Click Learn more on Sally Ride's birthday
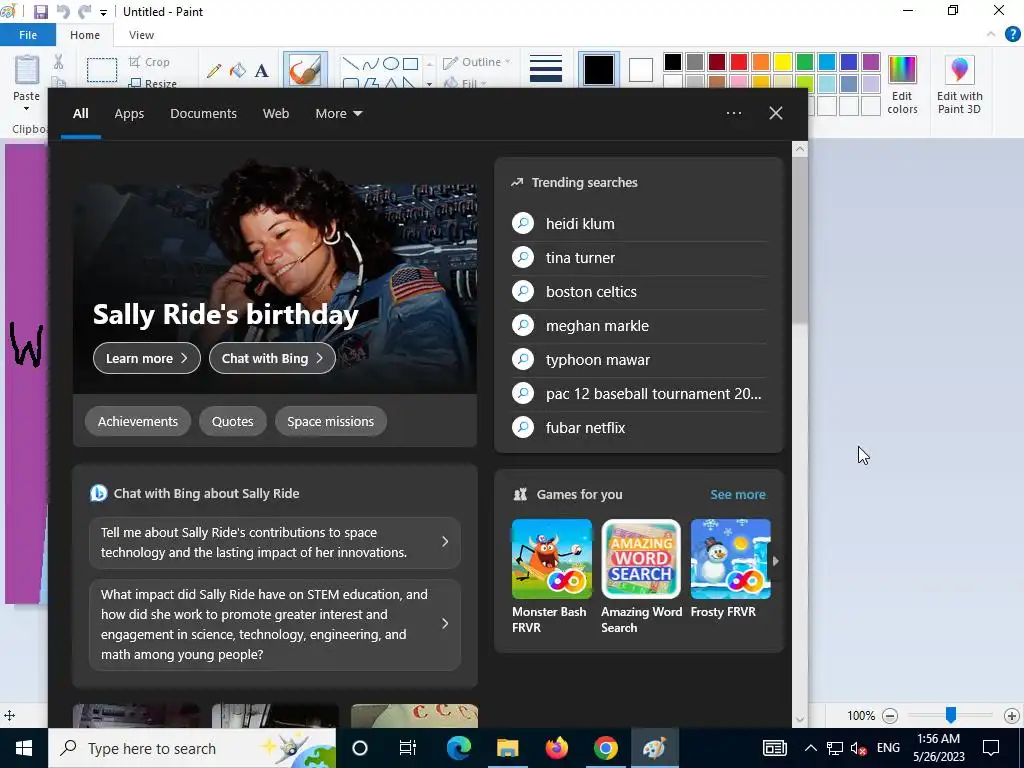 click(147, 358)
